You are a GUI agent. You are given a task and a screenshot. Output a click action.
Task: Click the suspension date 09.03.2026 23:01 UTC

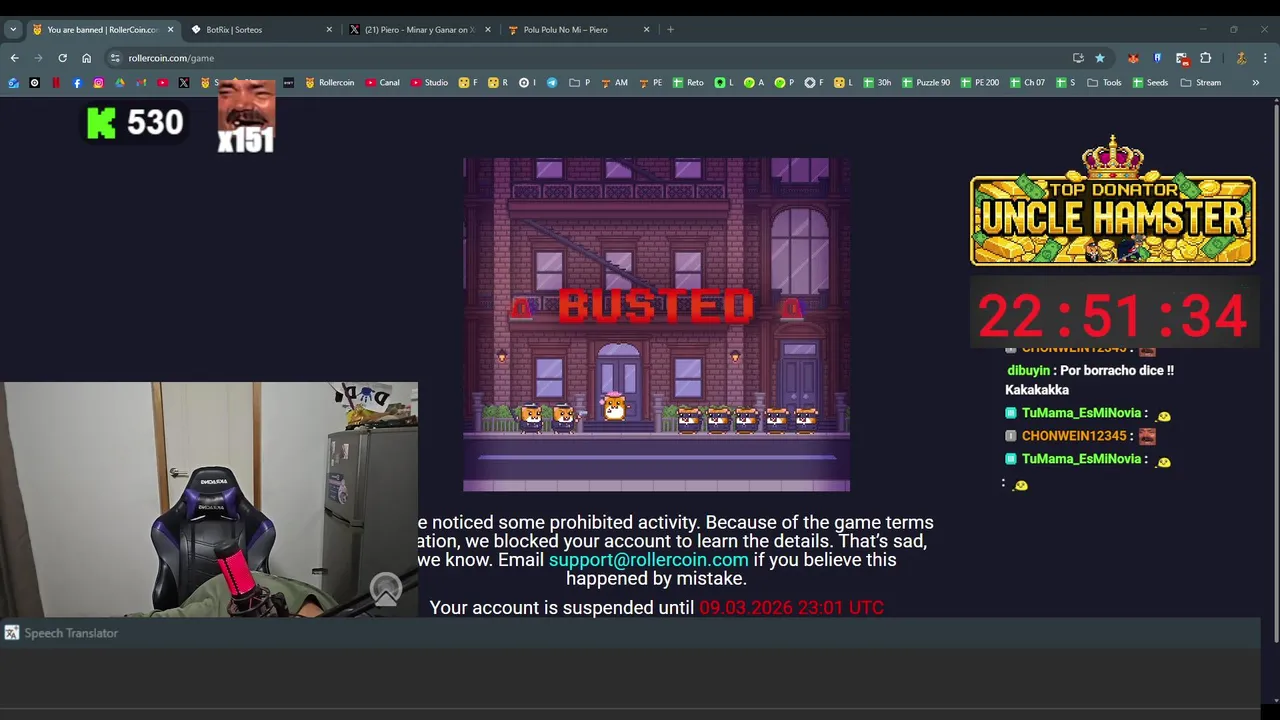791,607
